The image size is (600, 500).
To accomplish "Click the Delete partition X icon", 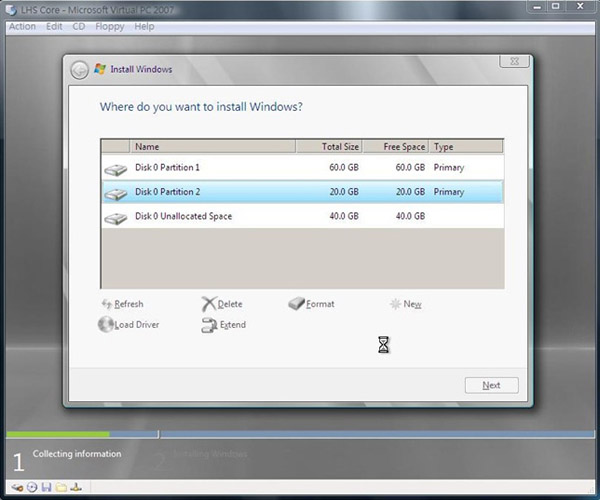I will coord(208,304).
